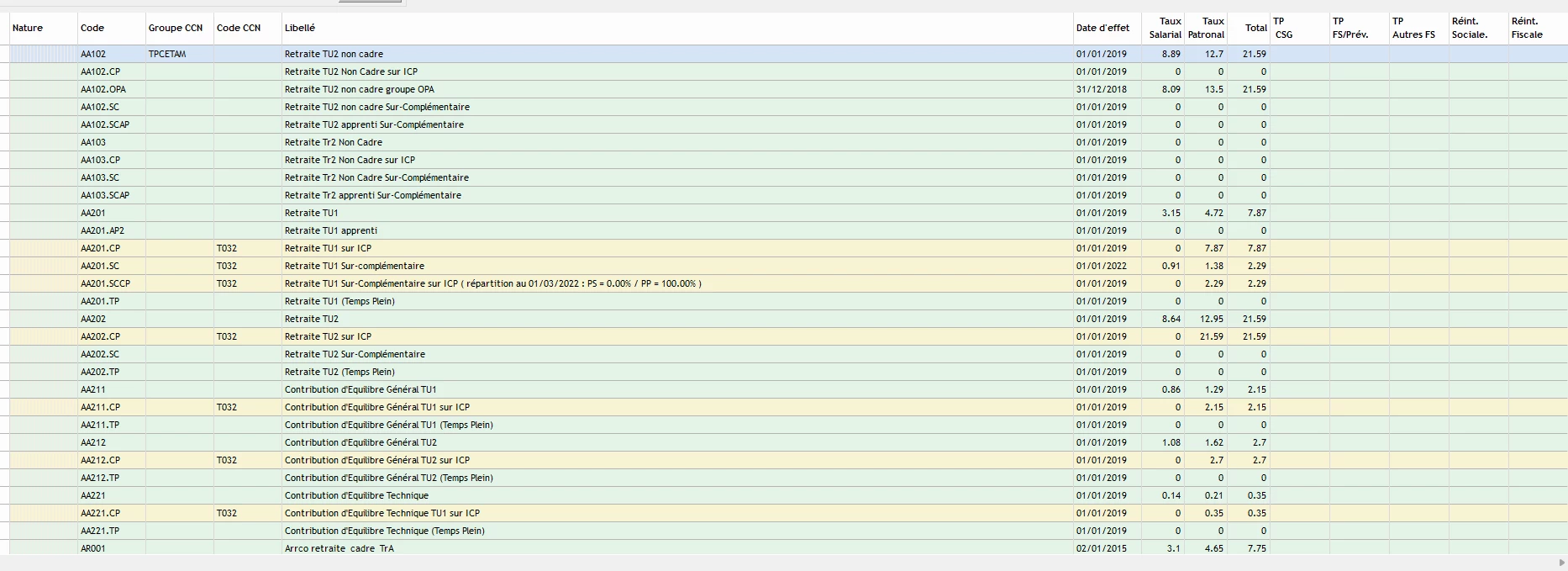
Task: Select row code AA103
Action: (93, 142)
